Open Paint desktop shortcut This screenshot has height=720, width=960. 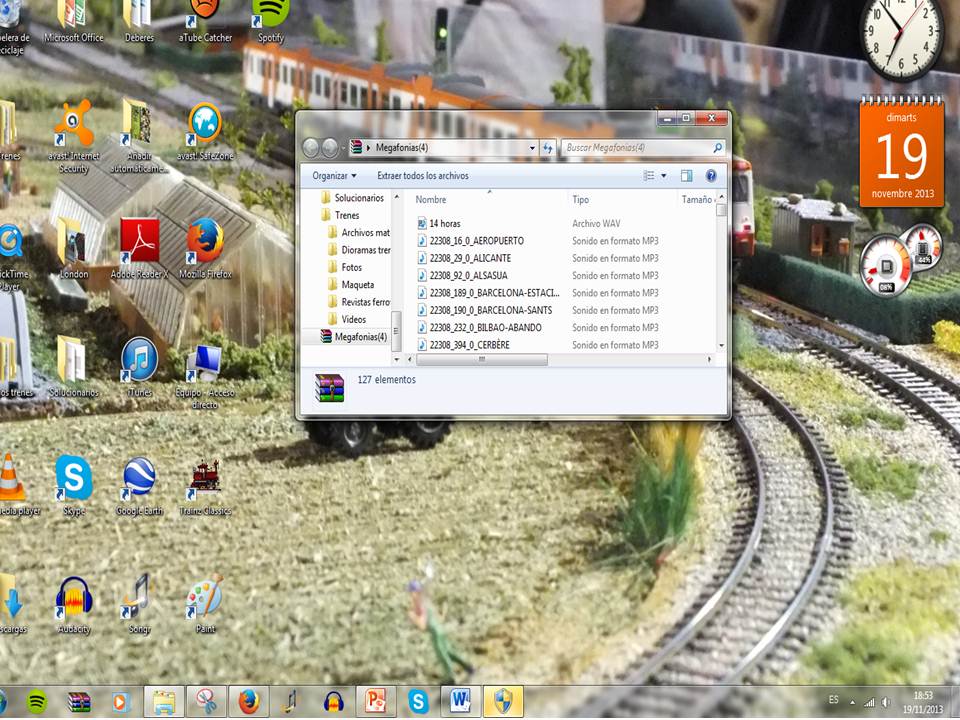click(x=205, y=605)
